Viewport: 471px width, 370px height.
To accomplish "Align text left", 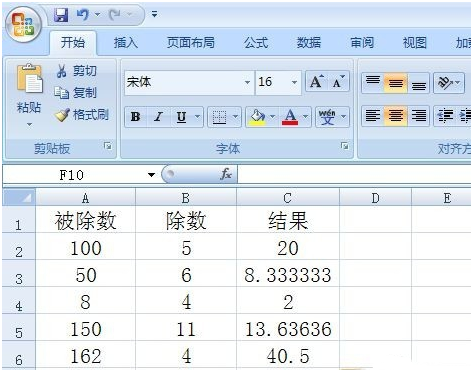I will tap(373, 116).
